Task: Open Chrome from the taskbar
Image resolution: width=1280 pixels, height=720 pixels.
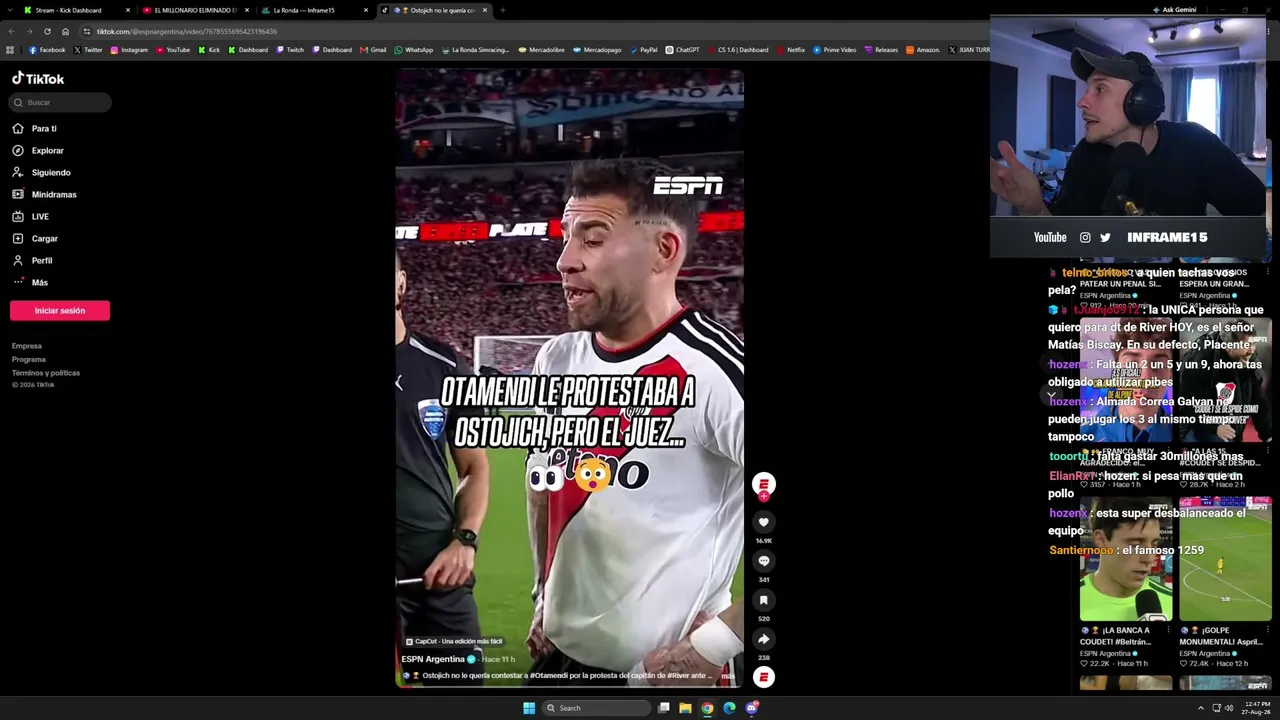Action: point(707,708)
